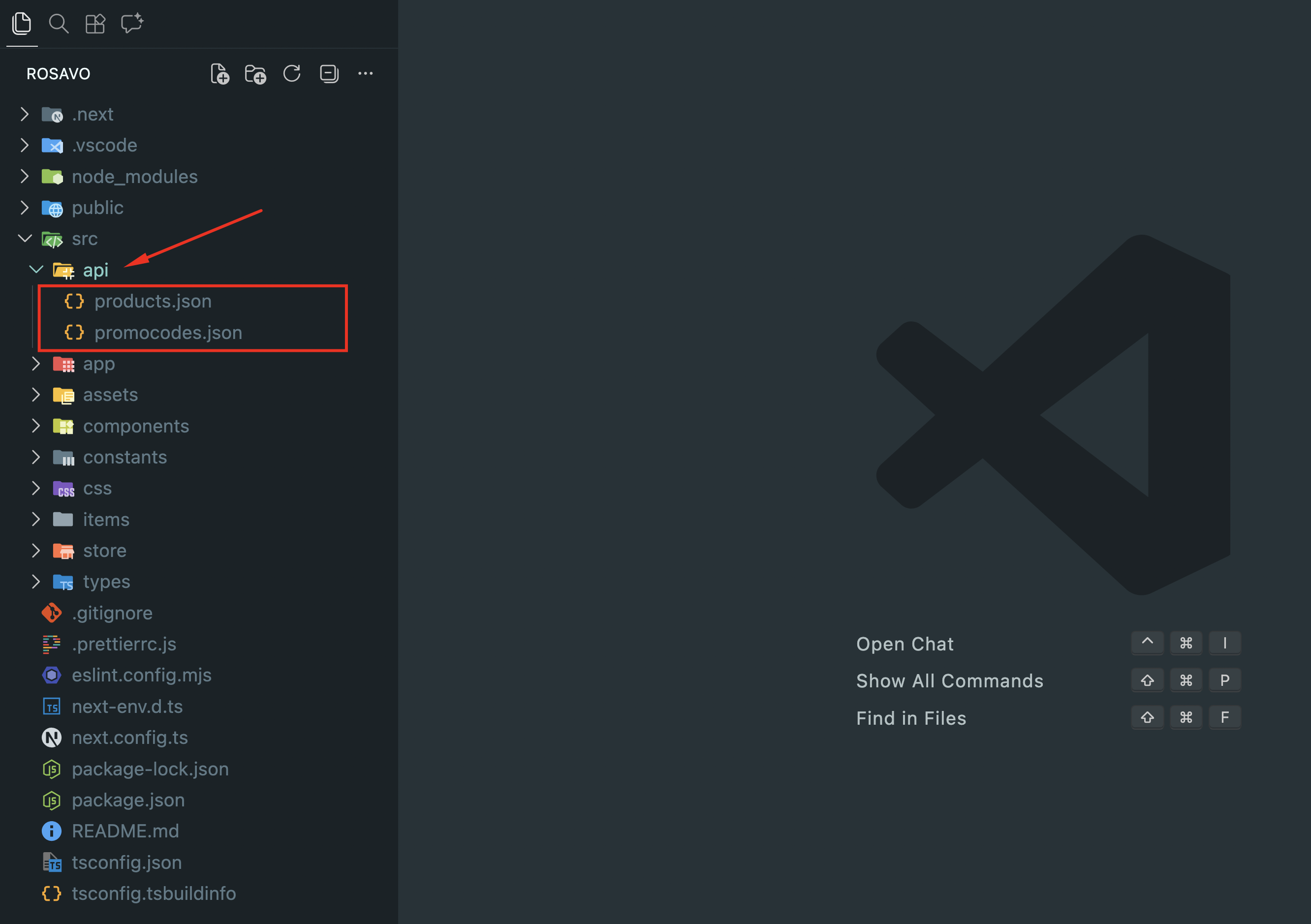Viewport: 1311px width, 924px height.
Task: Collapse all folders in Explorer
Action: (x=329, y=74)
